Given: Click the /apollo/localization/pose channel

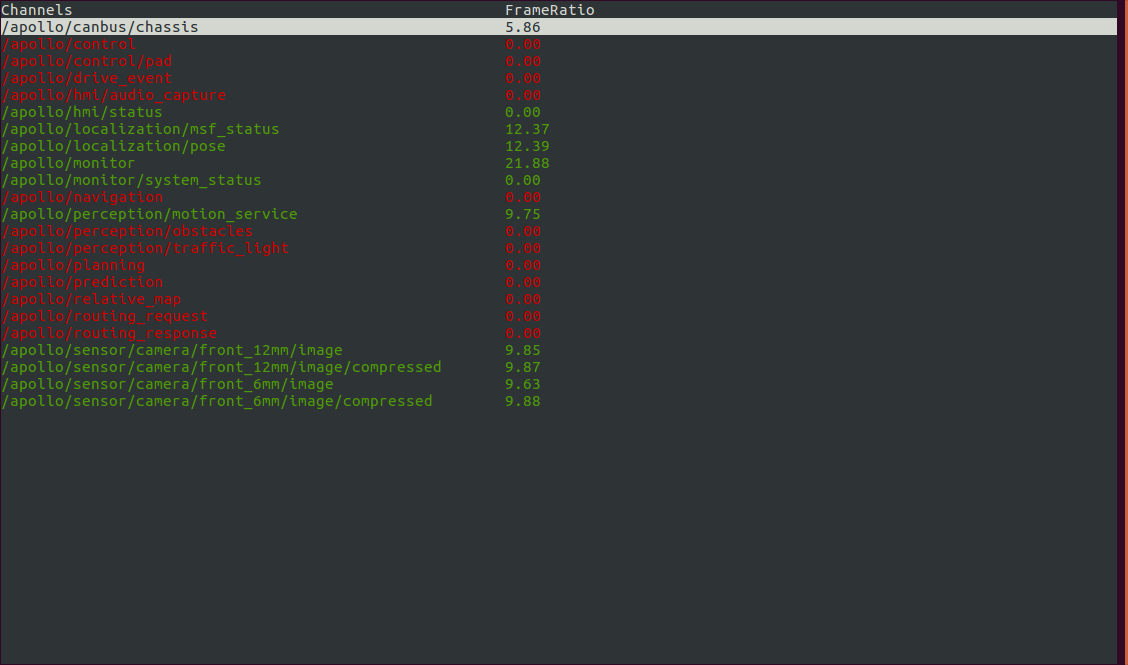Looking at the screenshot, I should point(114,147).
